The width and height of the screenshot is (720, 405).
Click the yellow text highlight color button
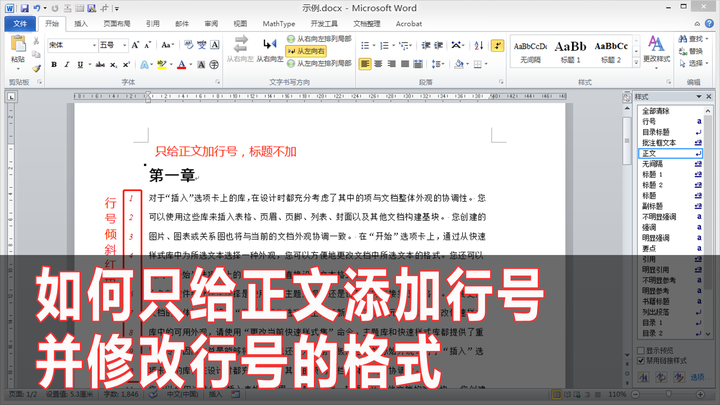(161, 65)
